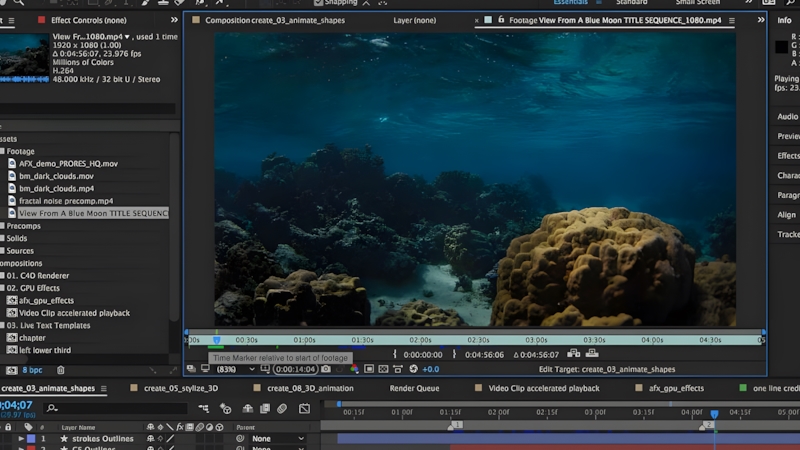Click the 8 bpc color depth button
800x450 pixels.
(33, 370)
